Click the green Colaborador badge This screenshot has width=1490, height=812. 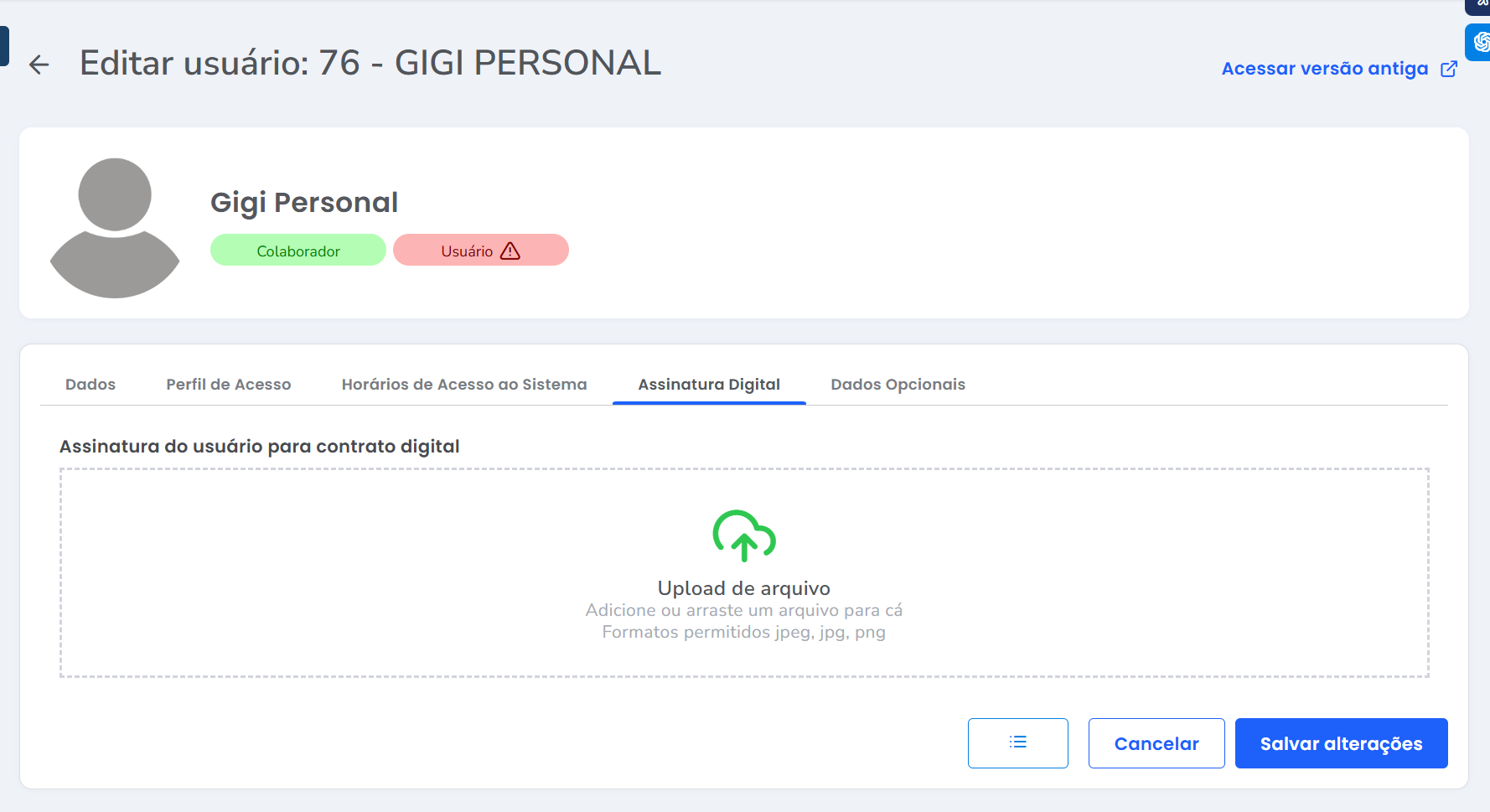(298, 251)
